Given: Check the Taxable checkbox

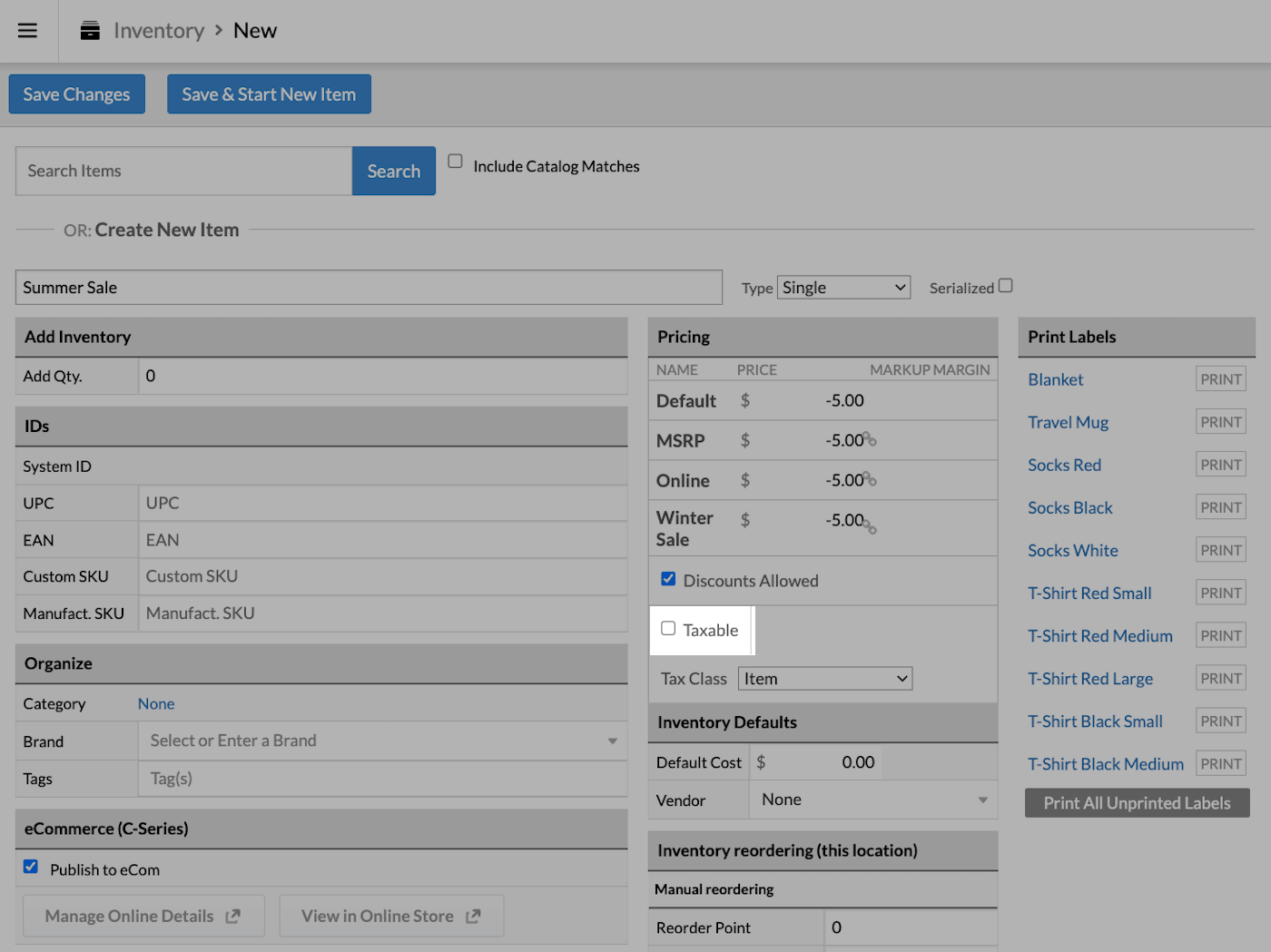Looking at the screenshot, I should pyautogui.click(x=668, y=628).
